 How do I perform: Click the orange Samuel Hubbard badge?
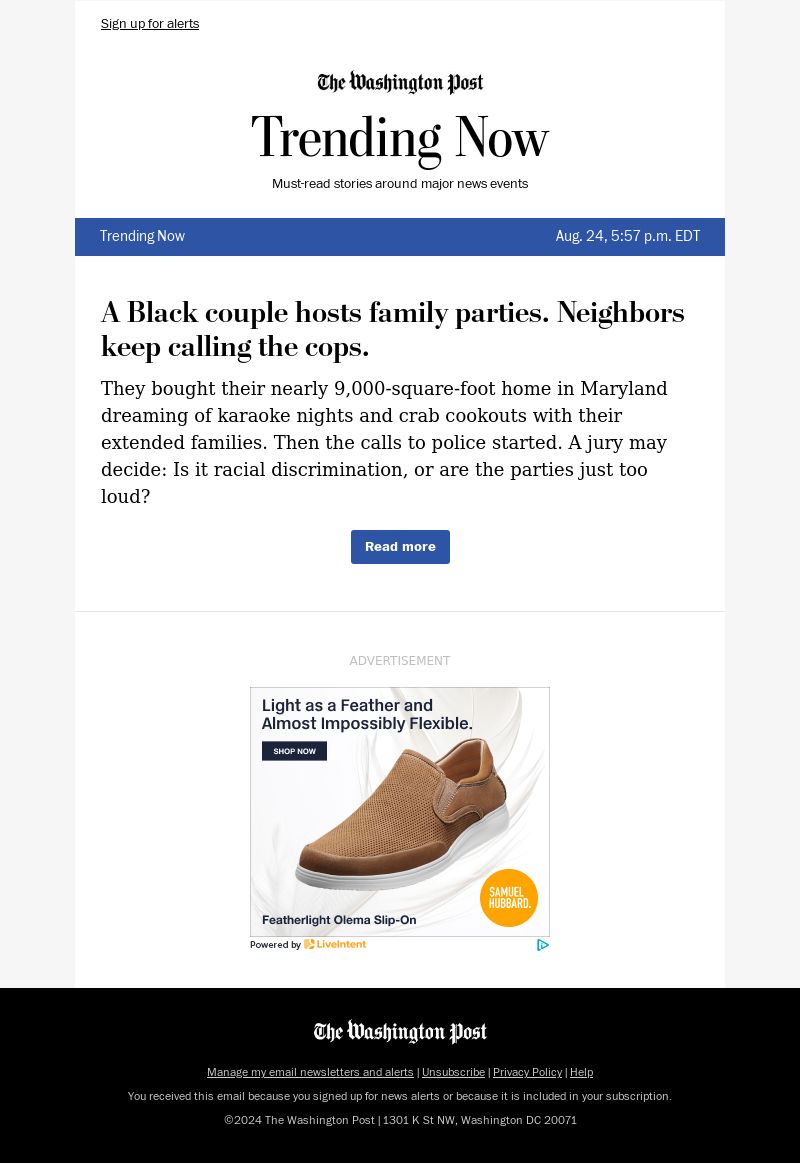(x=509, y=897)
